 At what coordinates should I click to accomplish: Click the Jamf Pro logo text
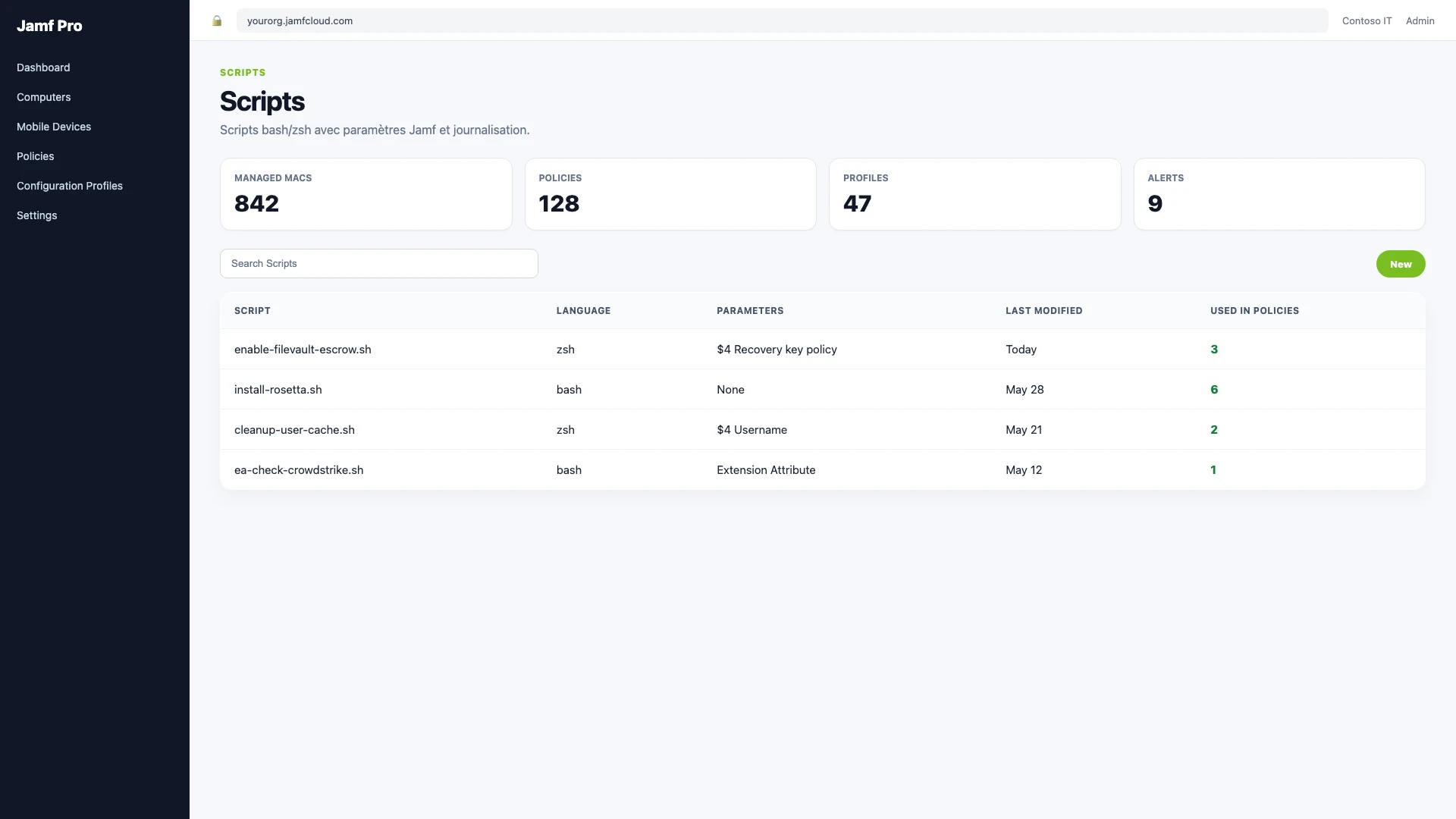pyautogui.click(x=49, y=26)
